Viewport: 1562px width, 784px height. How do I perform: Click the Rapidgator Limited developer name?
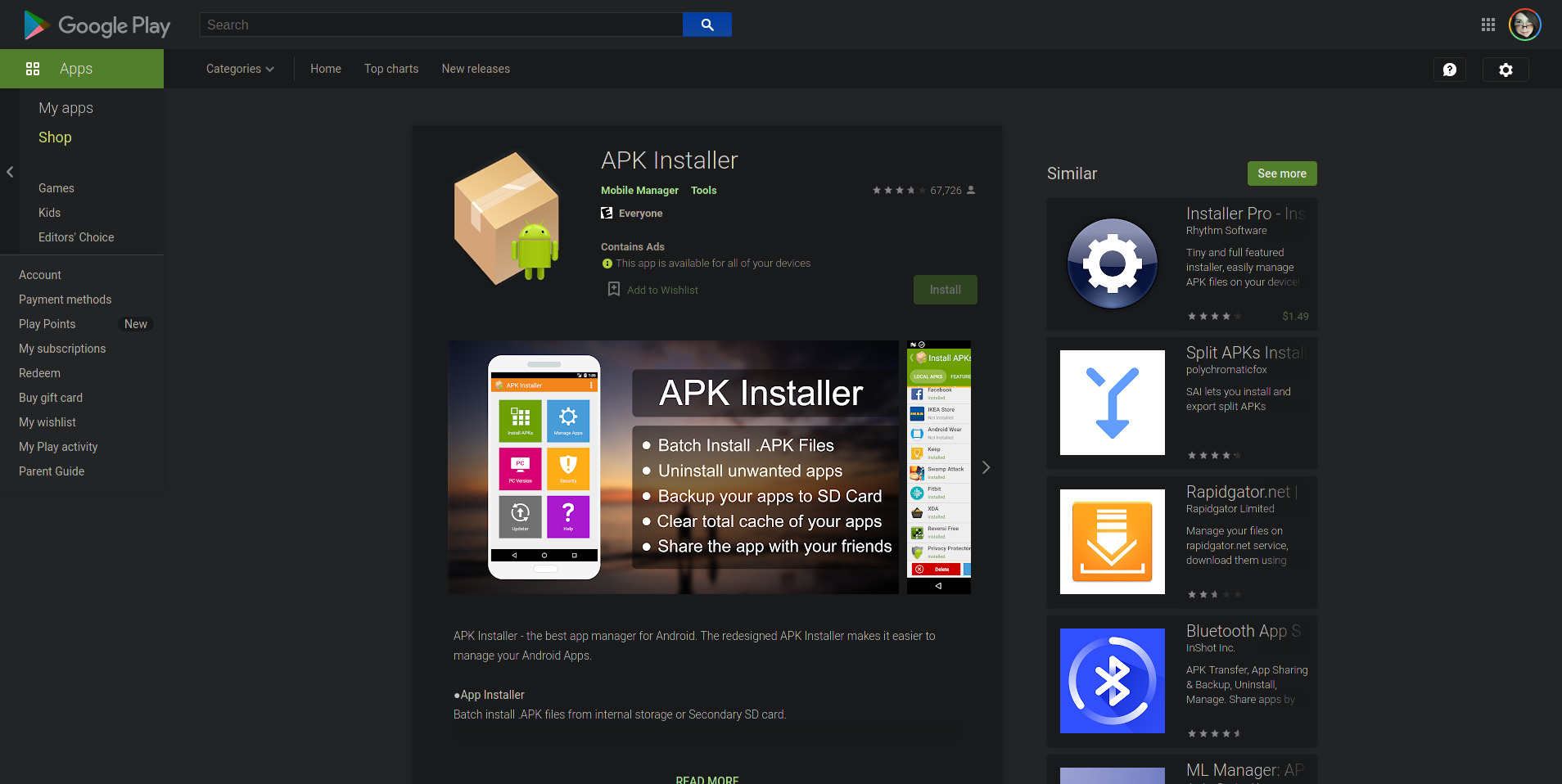coord(1230,509)
